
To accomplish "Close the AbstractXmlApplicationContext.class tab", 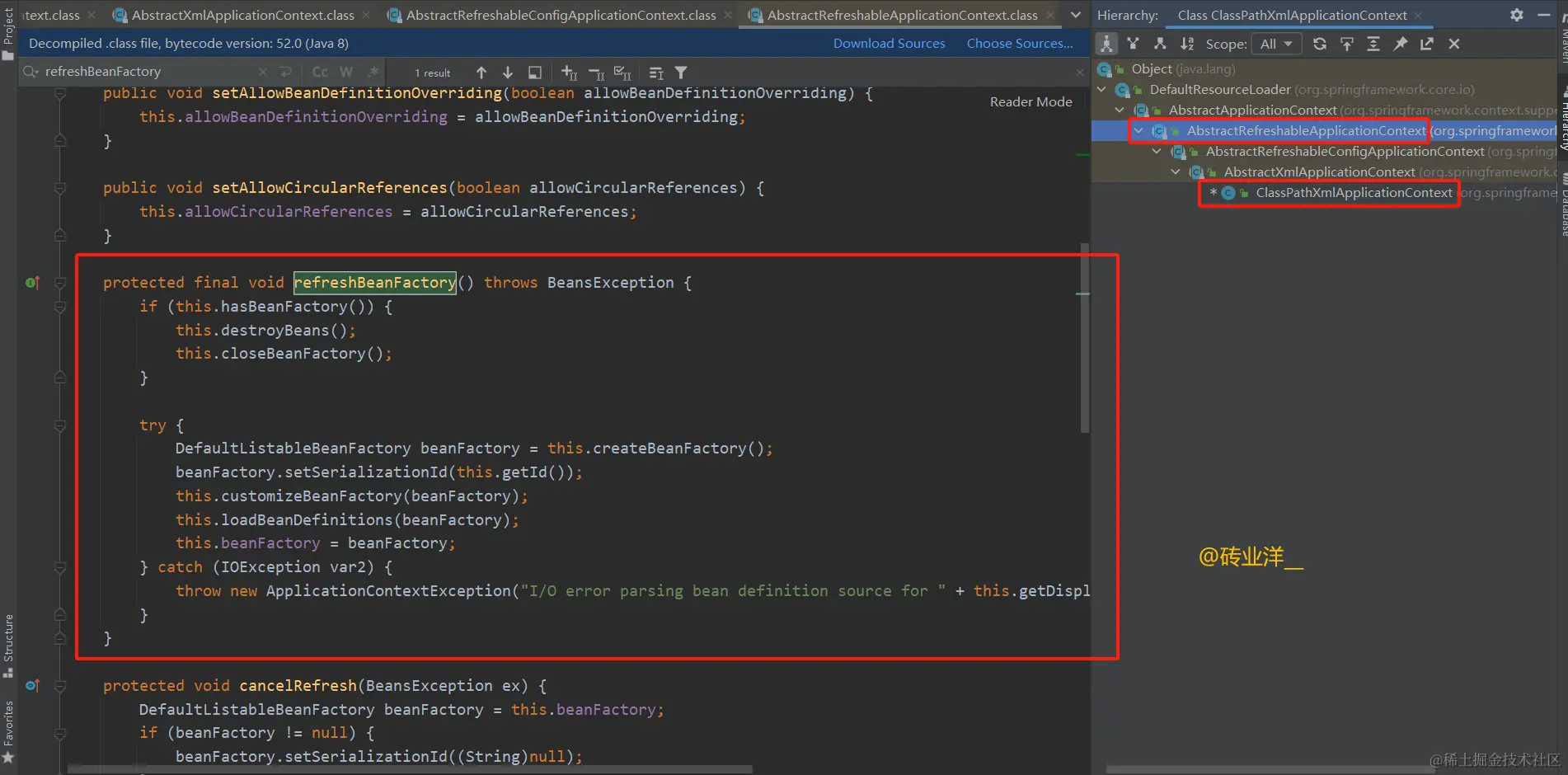I will point(365,15).
